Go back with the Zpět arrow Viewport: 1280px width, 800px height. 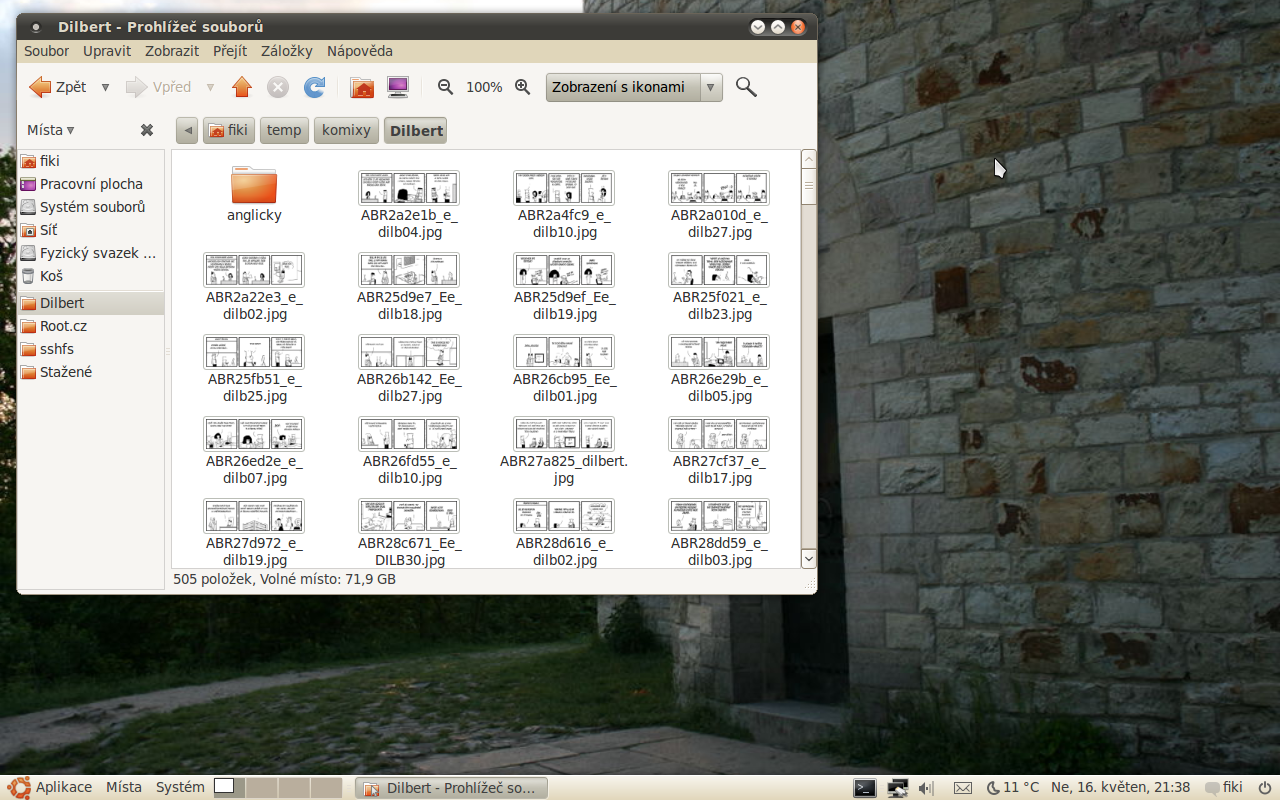coord(58,87)
